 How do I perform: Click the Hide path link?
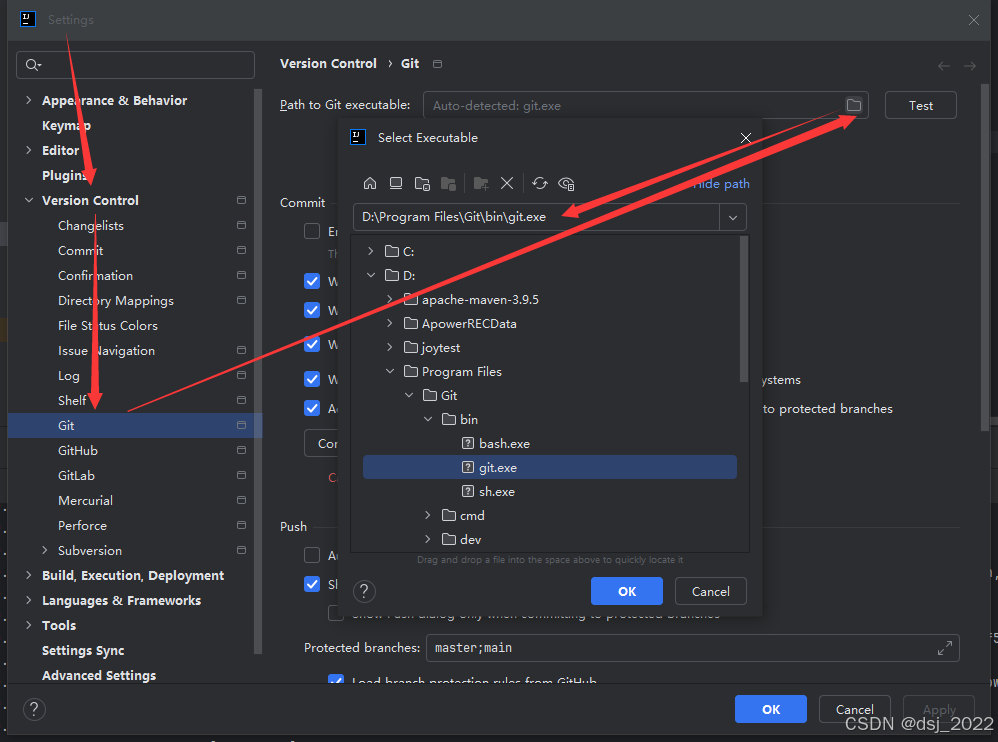[x=722, y=184]
